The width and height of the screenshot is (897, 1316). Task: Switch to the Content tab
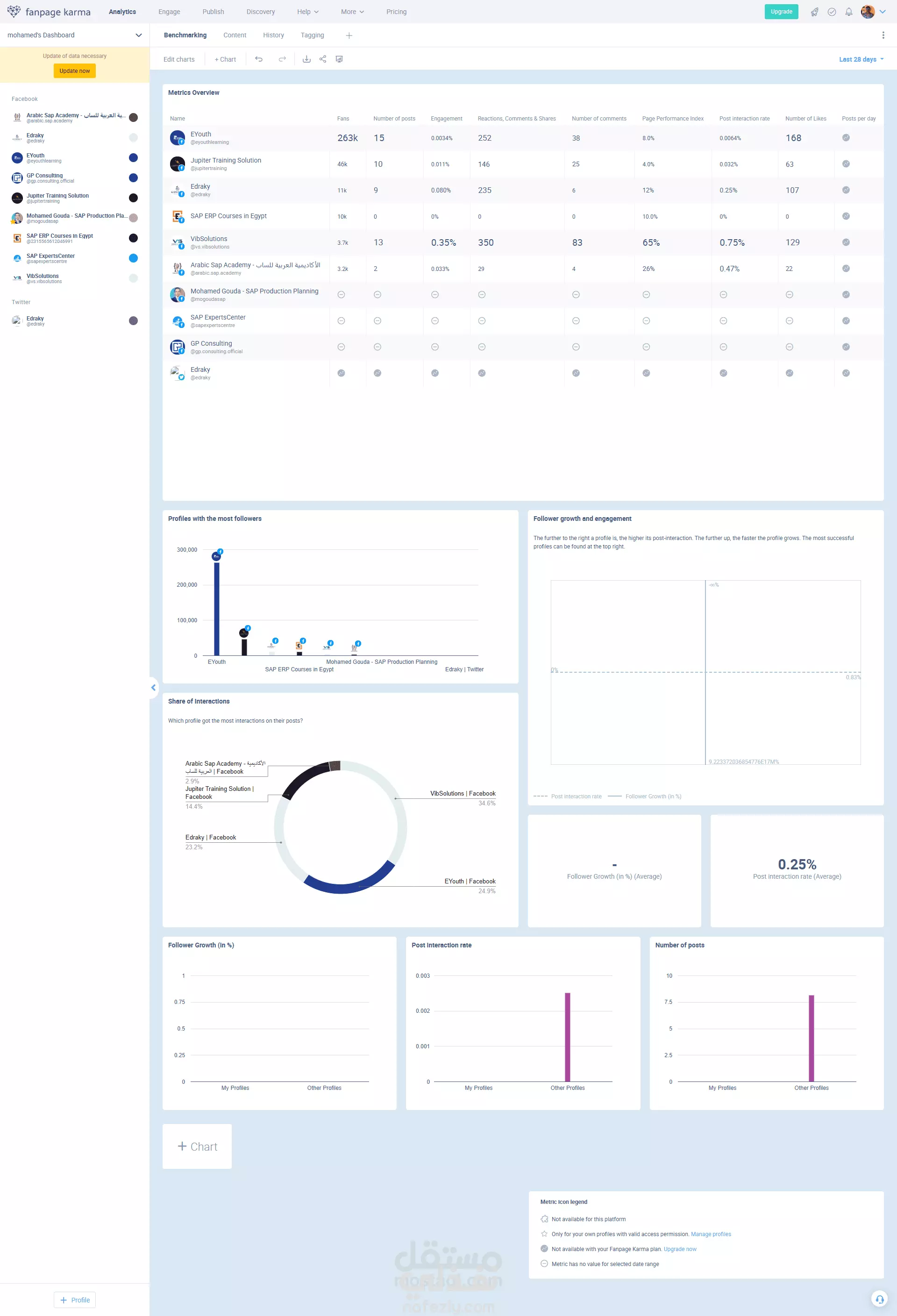pos(235,35)
